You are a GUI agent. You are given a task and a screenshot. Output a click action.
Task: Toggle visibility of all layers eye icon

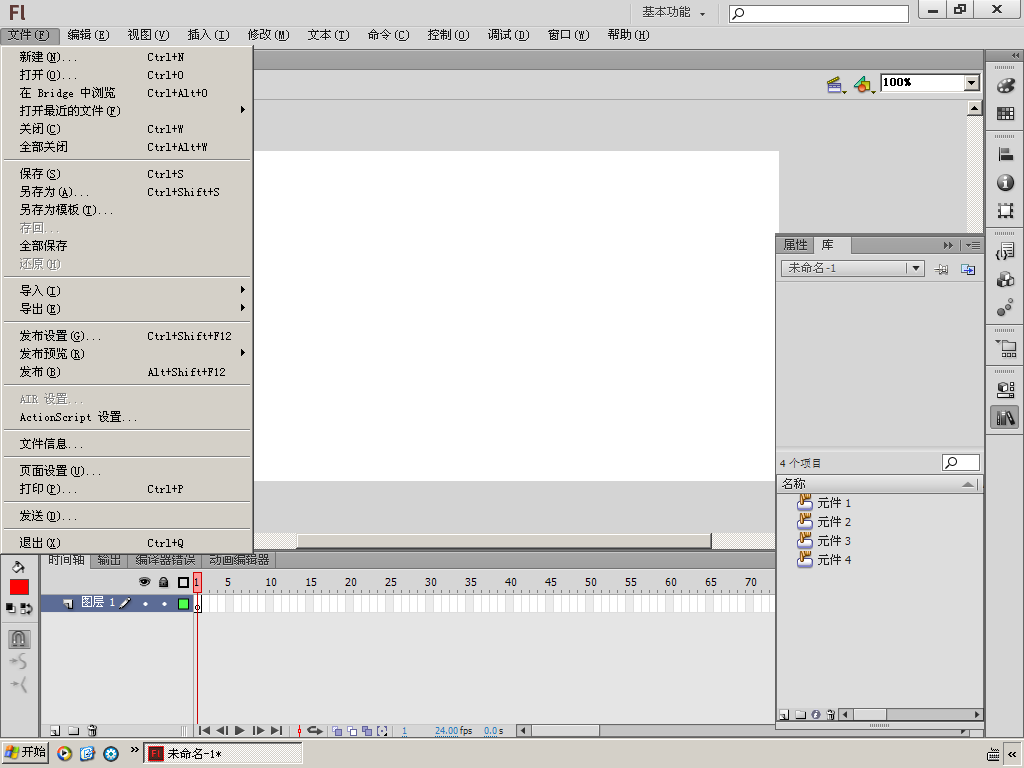pos(144,582)
